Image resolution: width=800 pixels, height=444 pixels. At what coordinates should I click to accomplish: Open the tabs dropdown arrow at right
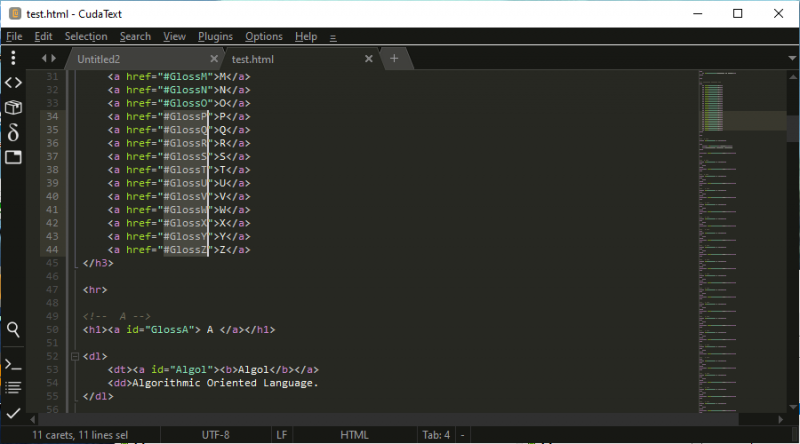click(x=792, y=59)
